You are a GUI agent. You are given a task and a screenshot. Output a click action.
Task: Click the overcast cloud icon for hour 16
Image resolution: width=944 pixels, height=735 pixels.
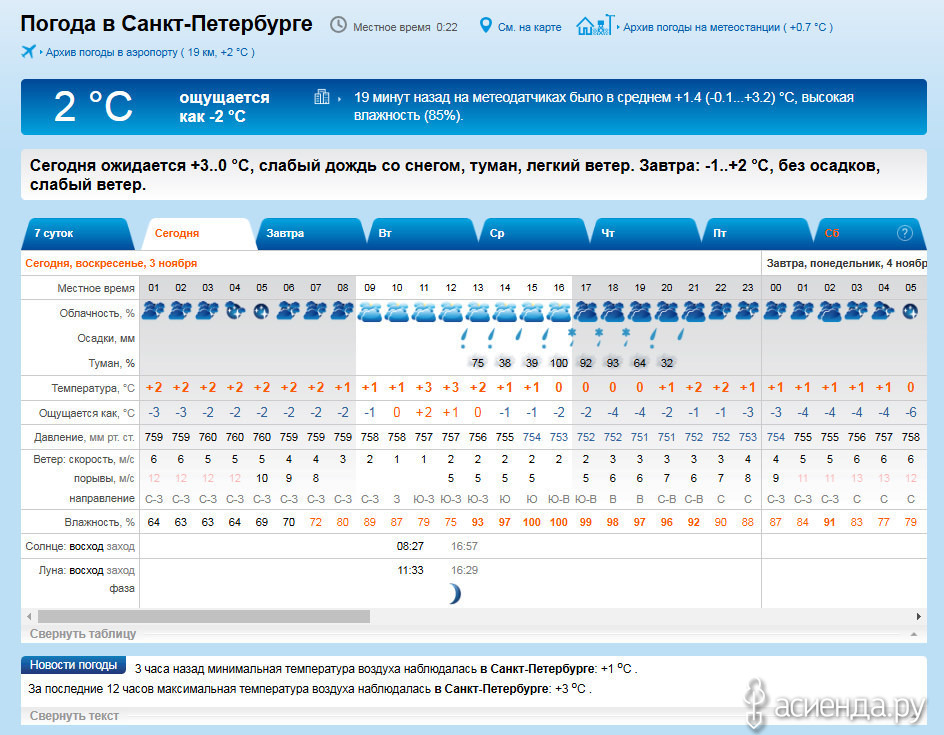point(559,312)
